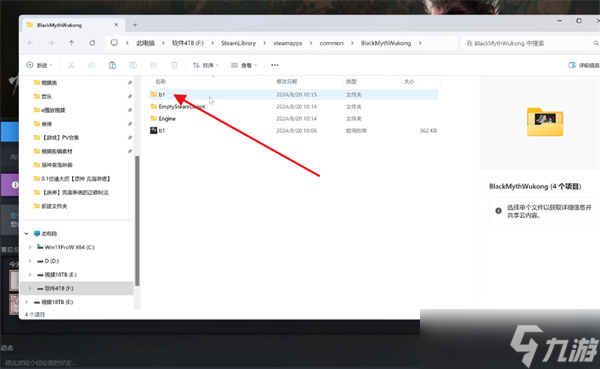Go to 此电脑 in the address breadcrumb

pyautogui.click(x=145, y=43)
